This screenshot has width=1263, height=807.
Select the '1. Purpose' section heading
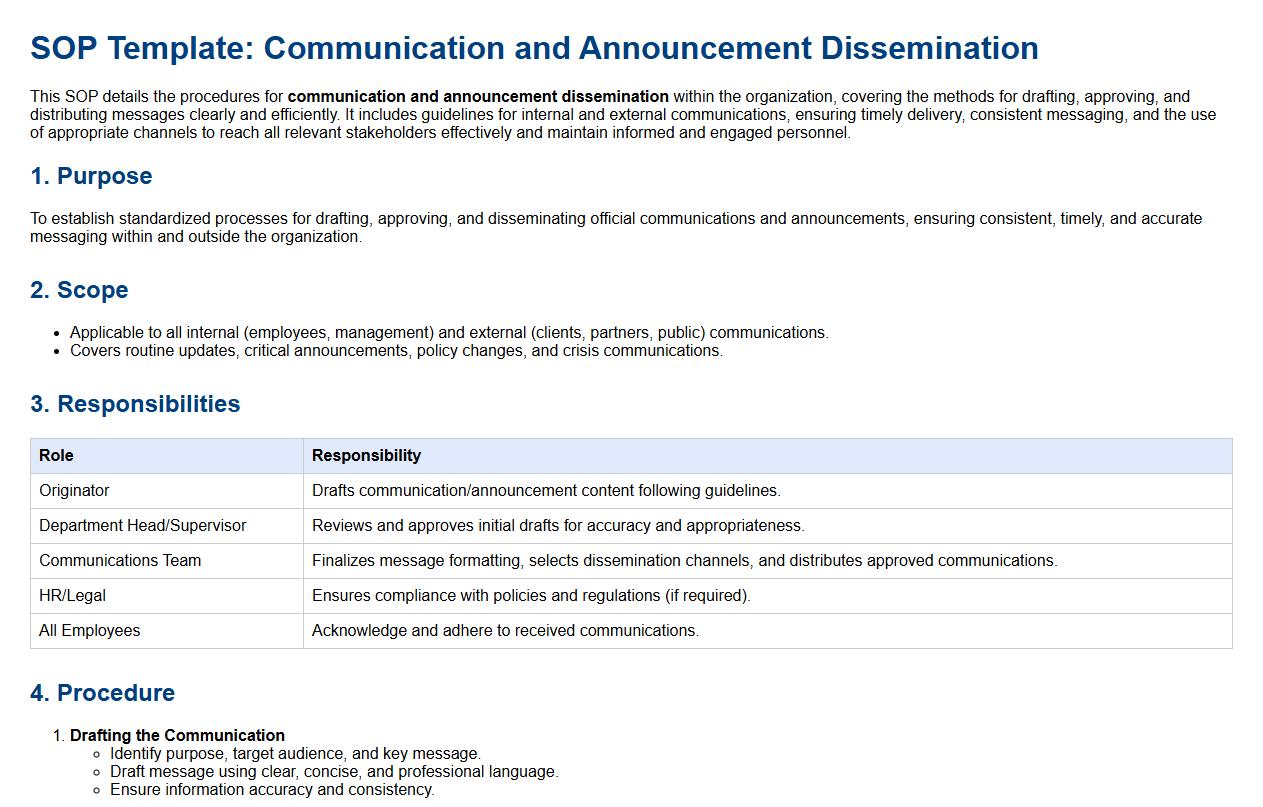(x=91, y=176)
